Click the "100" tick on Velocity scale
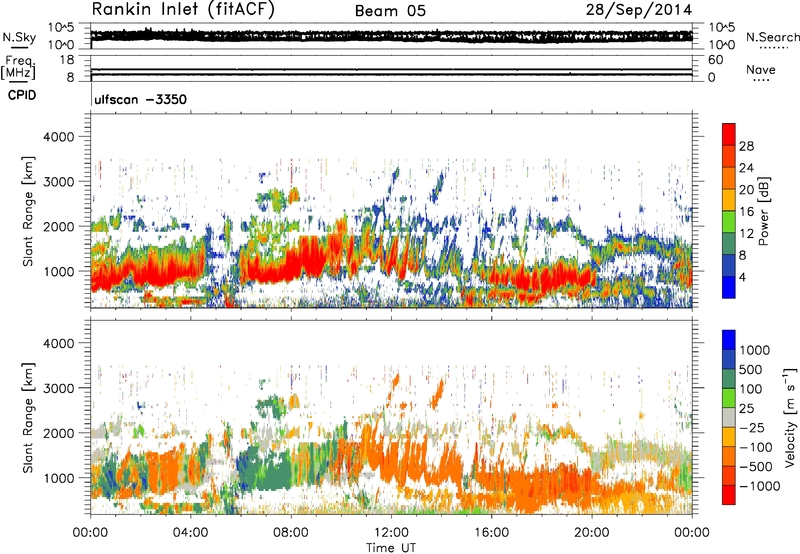Screen dimensions: 800x554 click(x=751, y=389)
